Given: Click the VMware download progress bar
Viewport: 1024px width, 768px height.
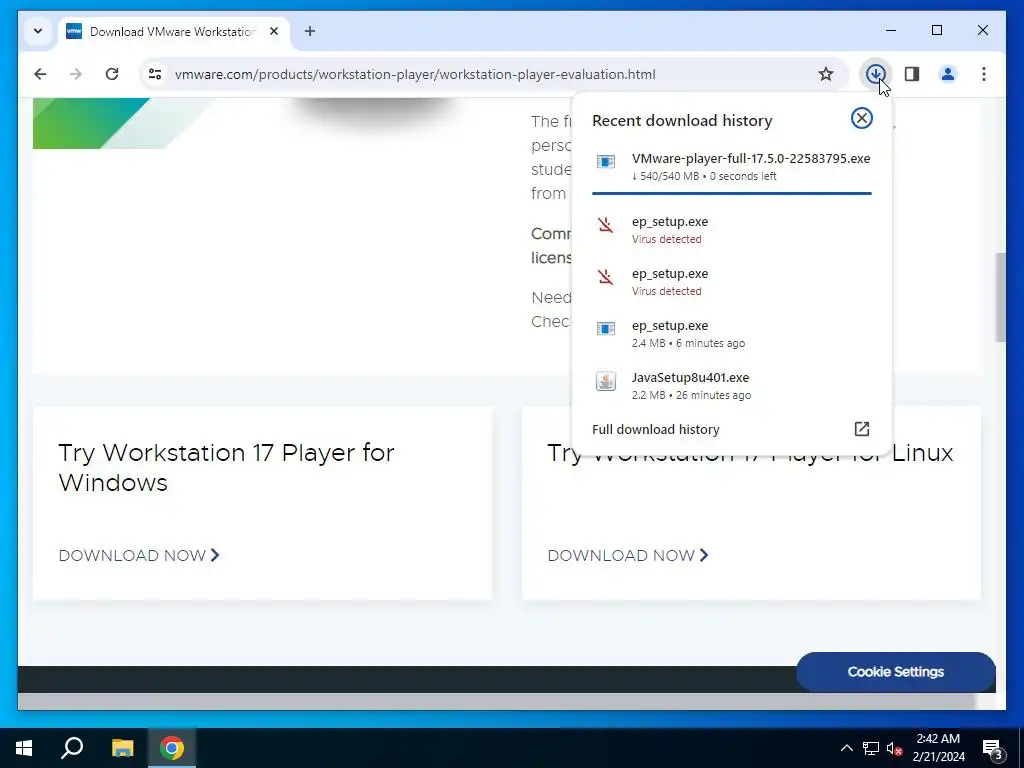Looking at the screenshot, I should (731, 193).
